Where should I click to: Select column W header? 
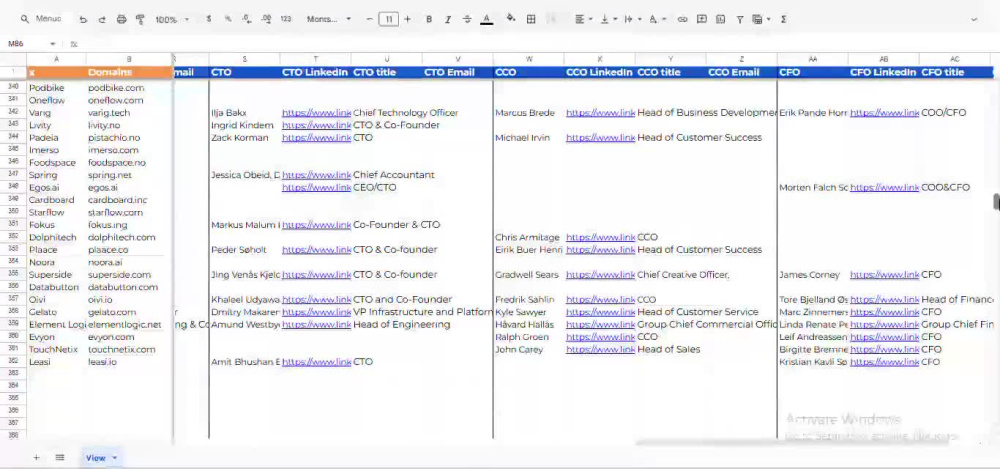529,59
